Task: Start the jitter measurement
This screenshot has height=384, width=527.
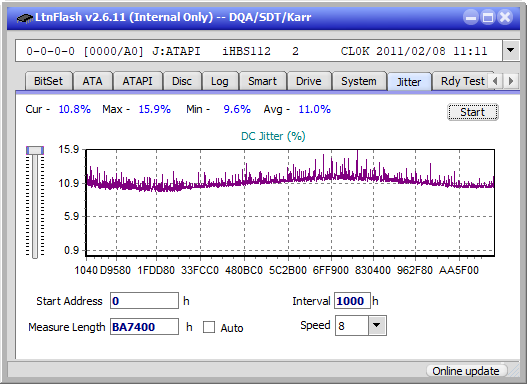Action: click(473, 112)
